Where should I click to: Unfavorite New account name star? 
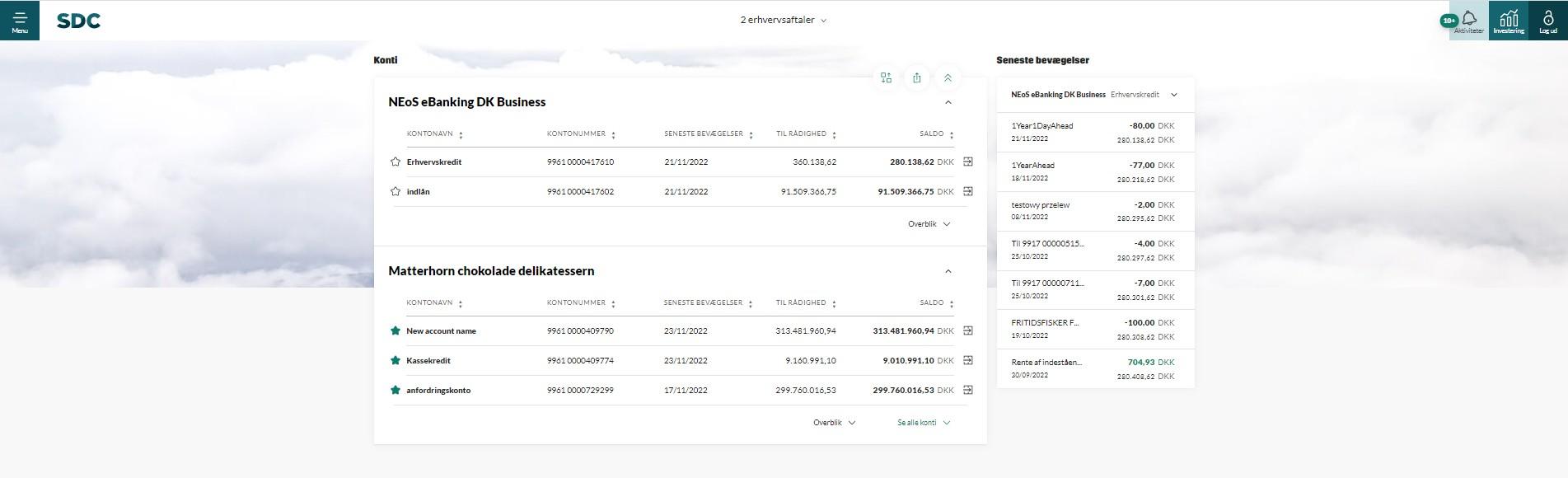pyautogui.click(x=396, y=330)
